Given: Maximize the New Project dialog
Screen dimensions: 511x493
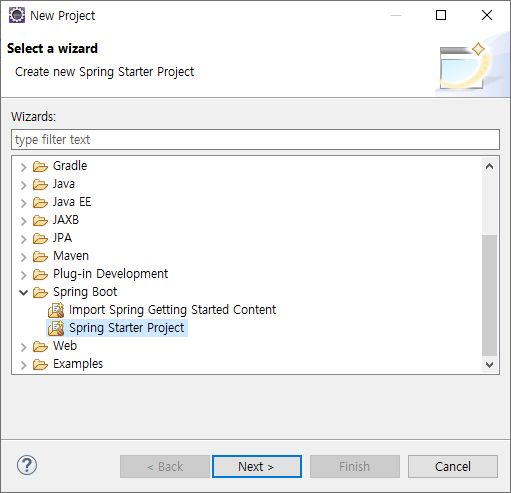Looking at the screenshot, I should pos(441,15).
